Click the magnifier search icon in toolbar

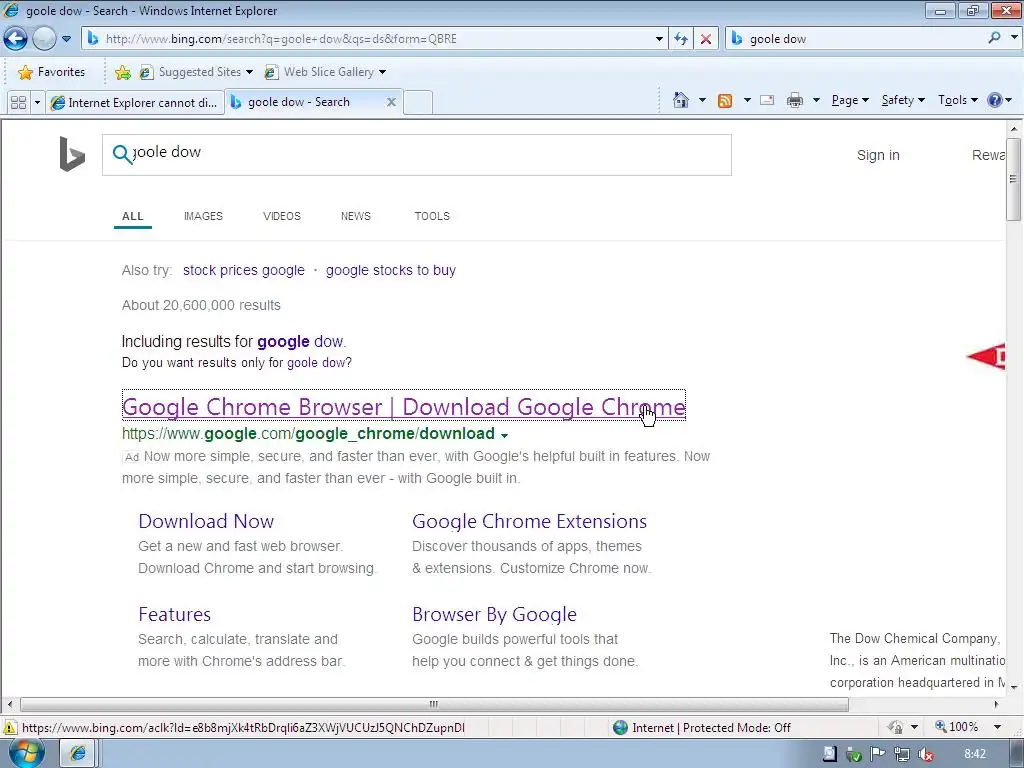tap(995, 38)
